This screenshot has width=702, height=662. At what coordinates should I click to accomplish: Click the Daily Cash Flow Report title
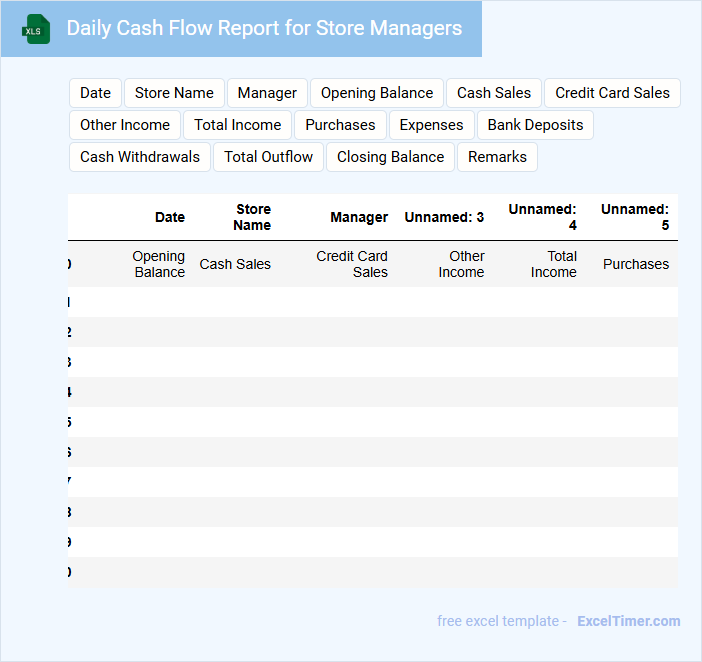264,28
